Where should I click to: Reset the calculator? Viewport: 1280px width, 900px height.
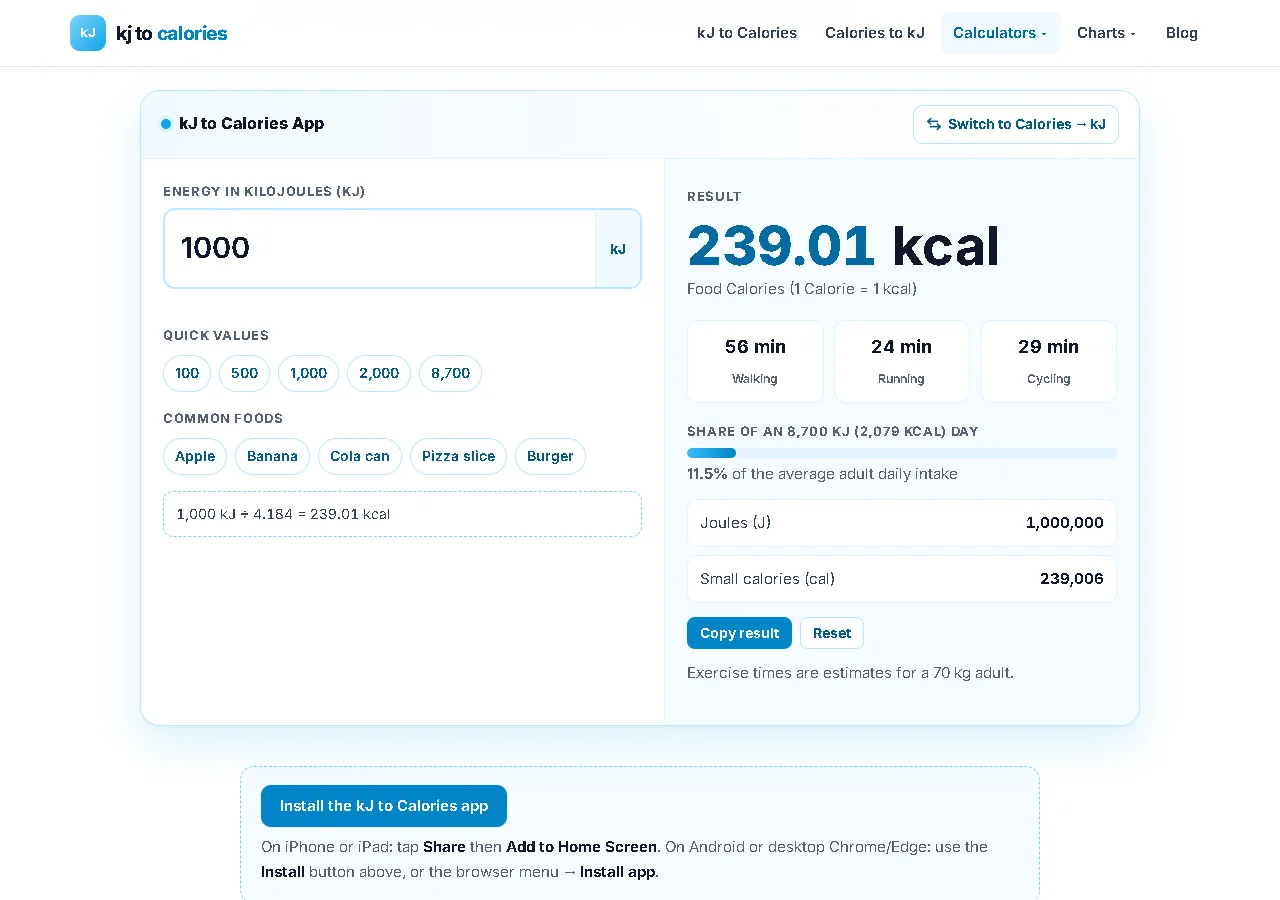[x=832, y=633]
